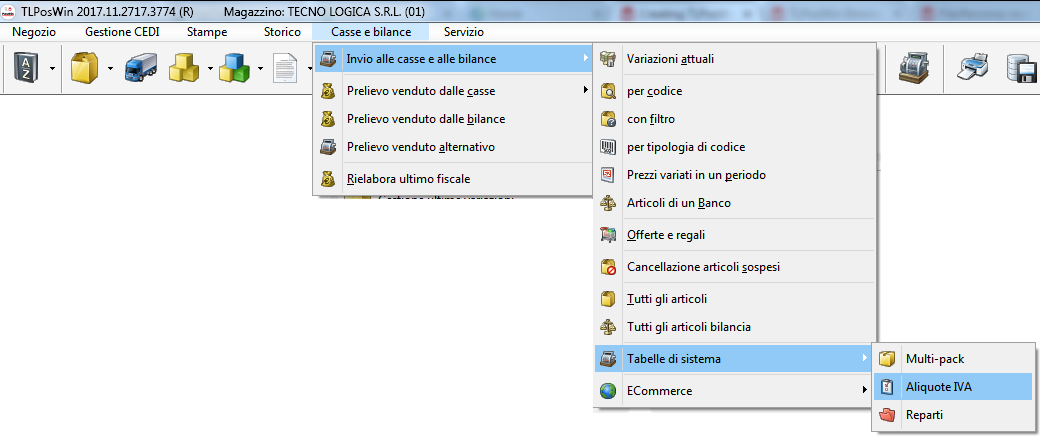This screenshot has width=1040, height=436.
Task: Open the Negozio menu
Action: 34,32
